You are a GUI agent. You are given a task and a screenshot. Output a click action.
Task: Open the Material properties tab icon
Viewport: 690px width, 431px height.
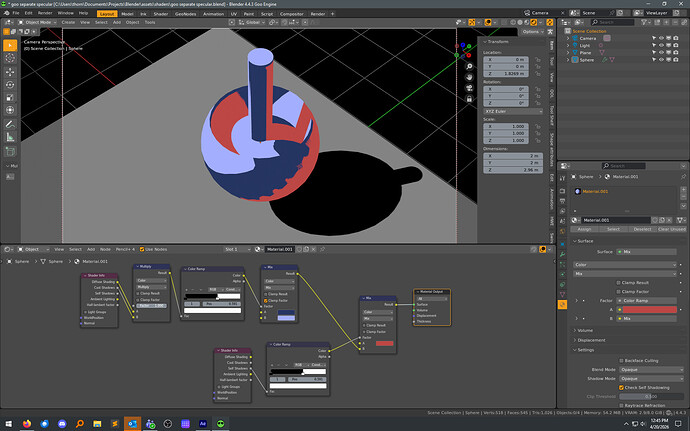pyautogui.click(x=562, y=305)
